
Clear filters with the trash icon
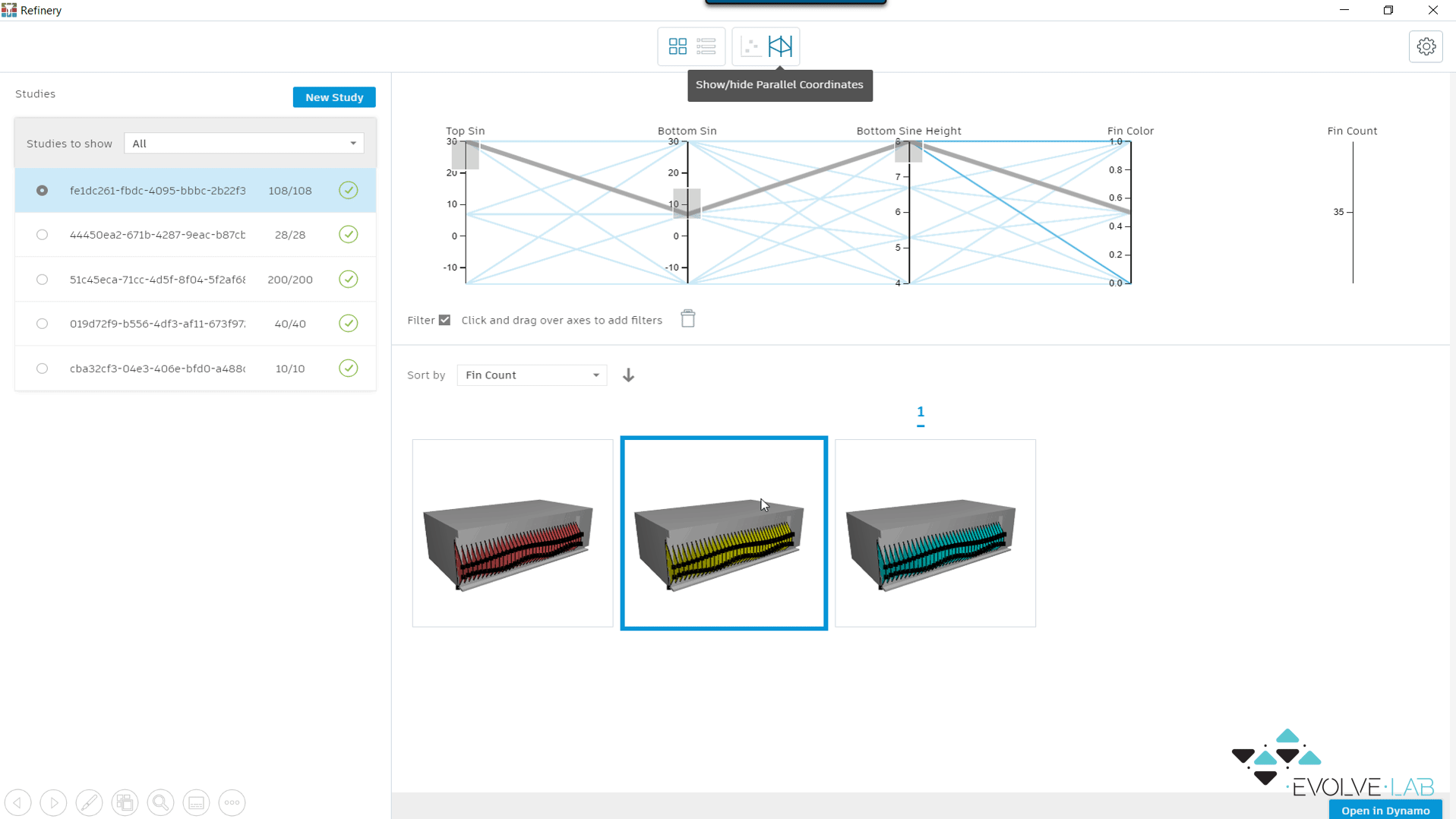pos(687,318)
